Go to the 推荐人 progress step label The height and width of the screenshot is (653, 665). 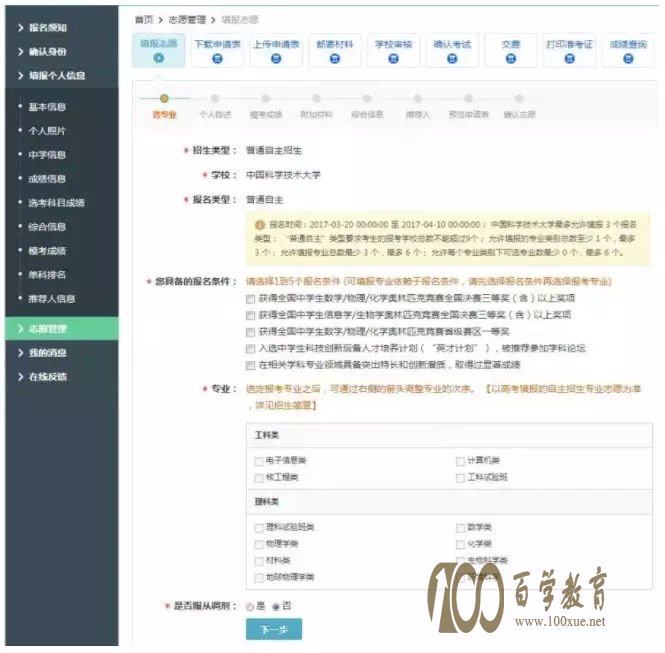point(418,114)
